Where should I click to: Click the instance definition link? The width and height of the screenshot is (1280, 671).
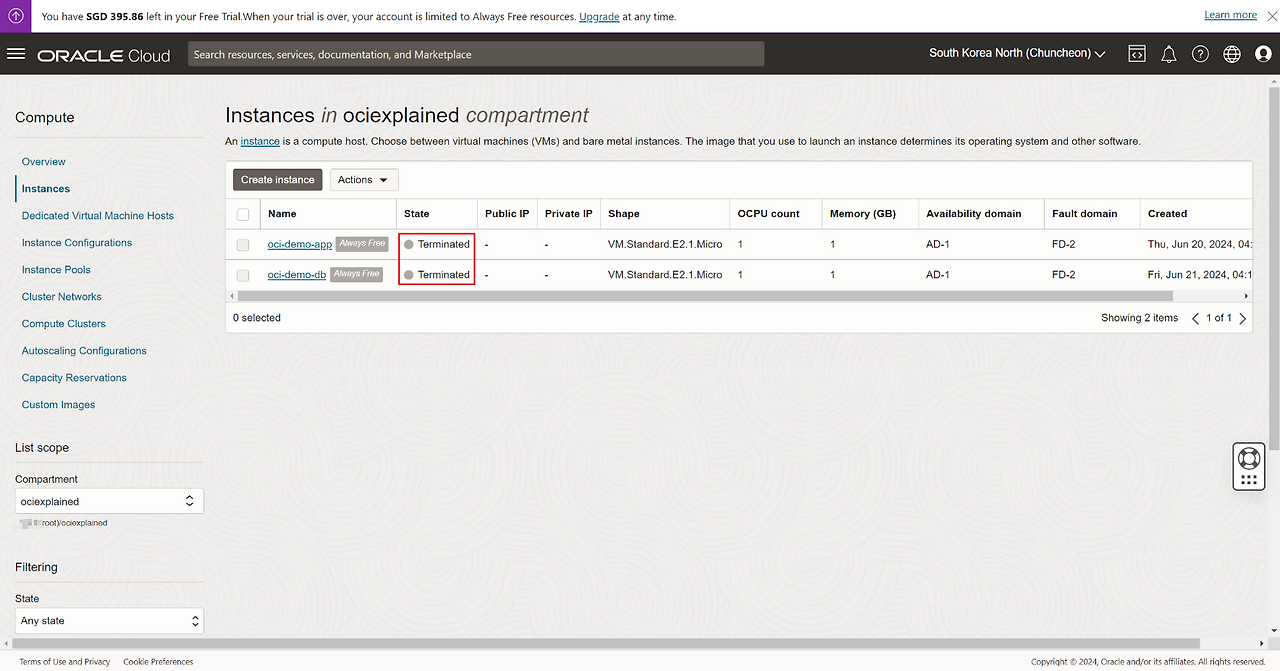260,141
